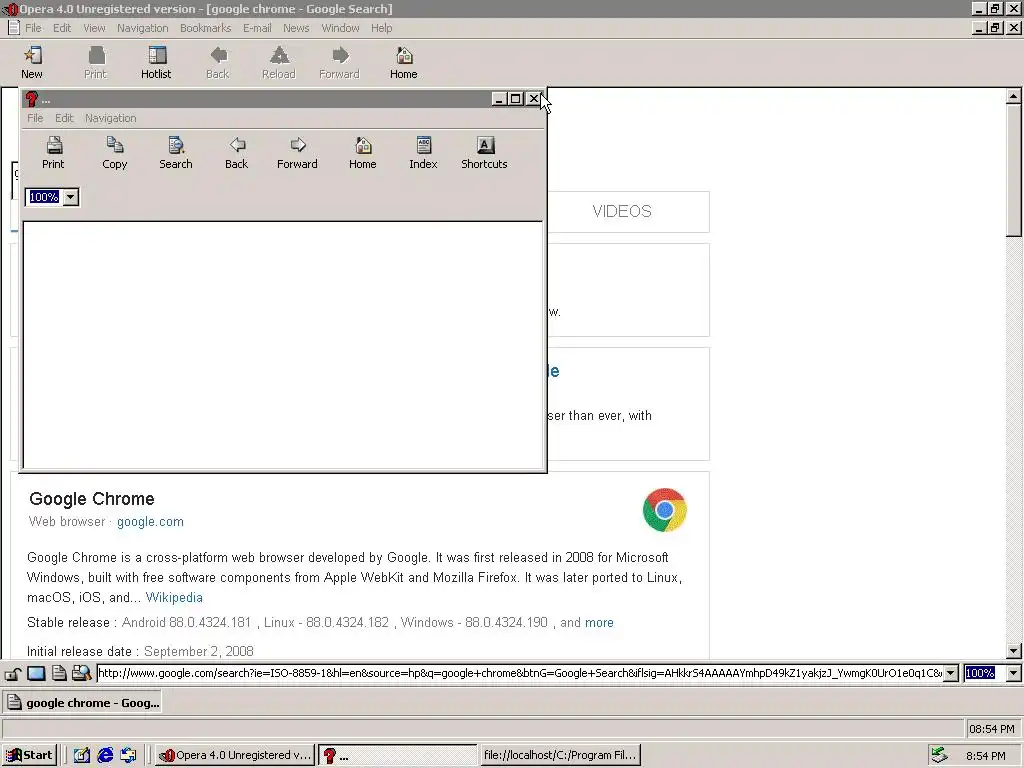Click the address URL field
The image size is (1024, 768).
[x=520, y=673]
